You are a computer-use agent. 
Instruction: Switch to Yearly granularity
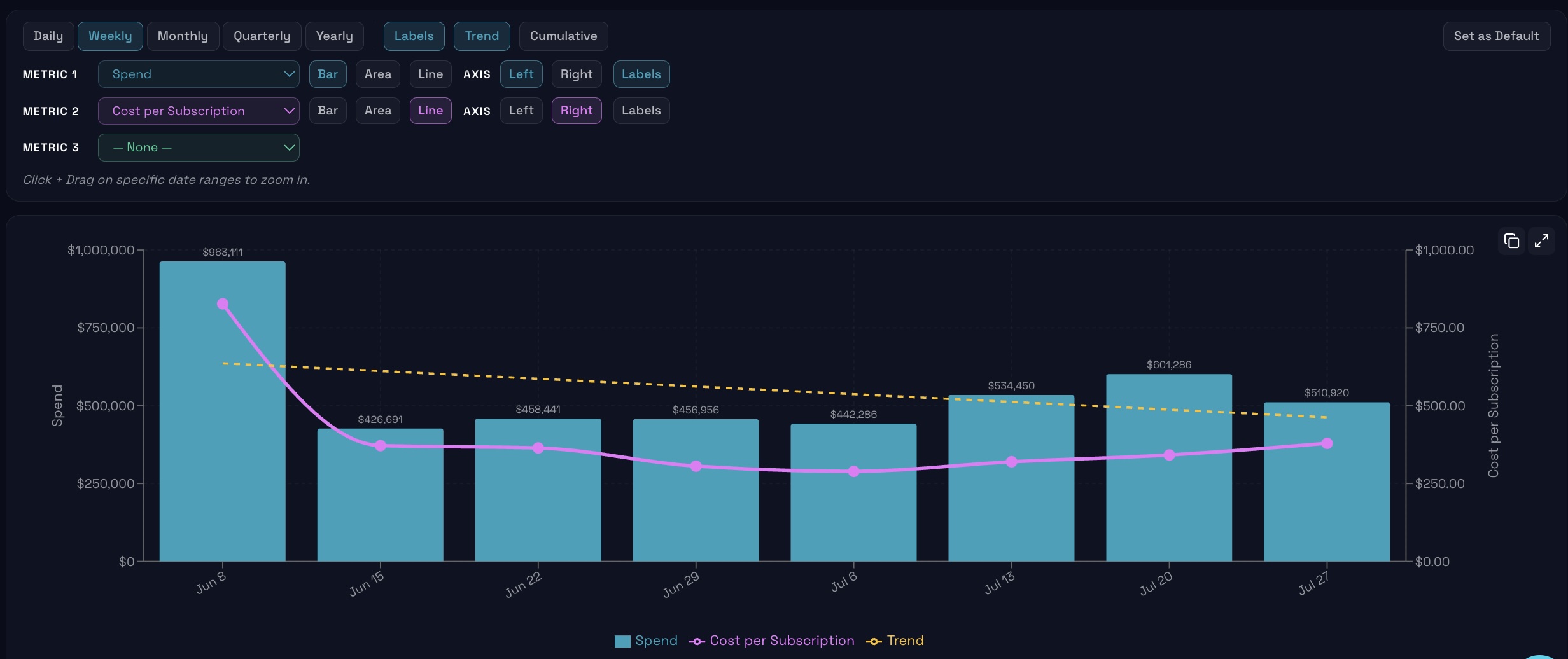pyautogui.click(x=335, y=36)
